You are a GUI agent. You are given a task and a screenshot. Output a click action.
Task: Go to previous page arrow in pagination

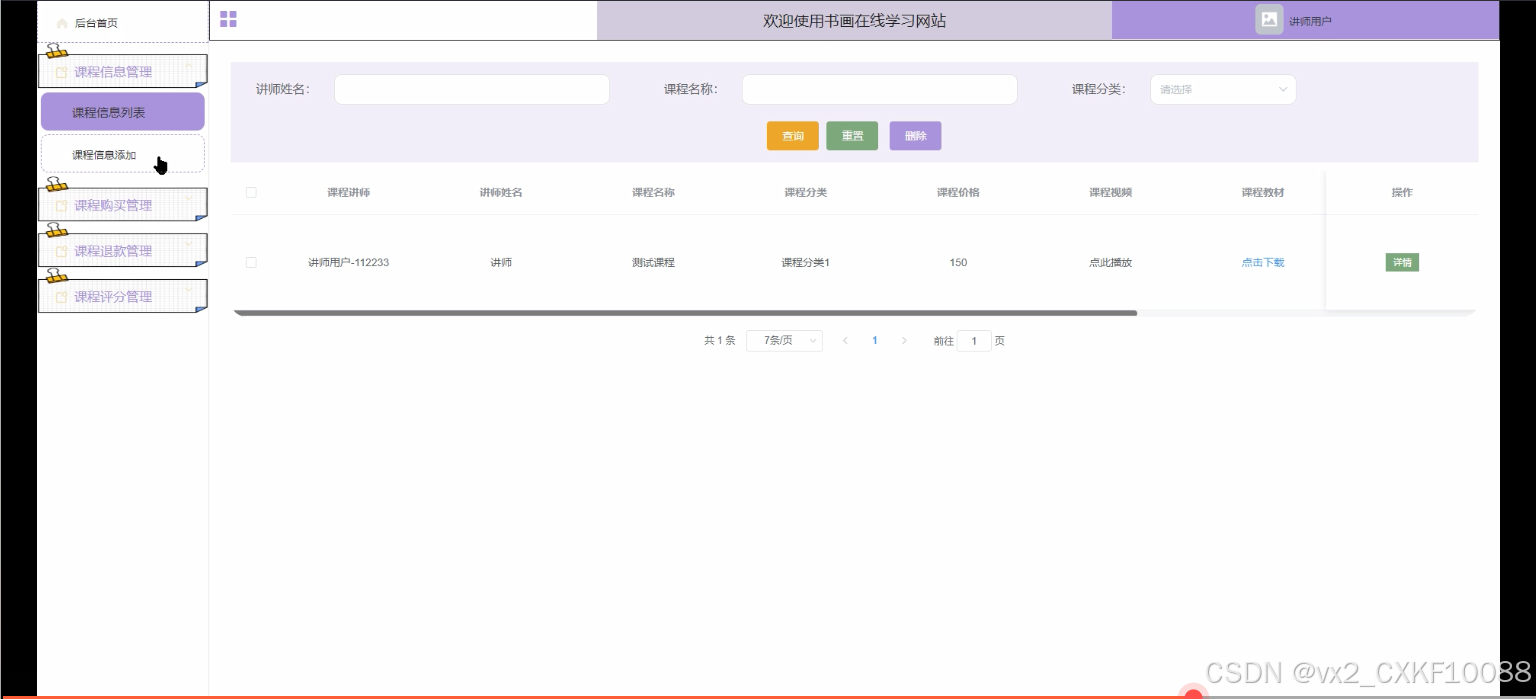coord(845,341)
